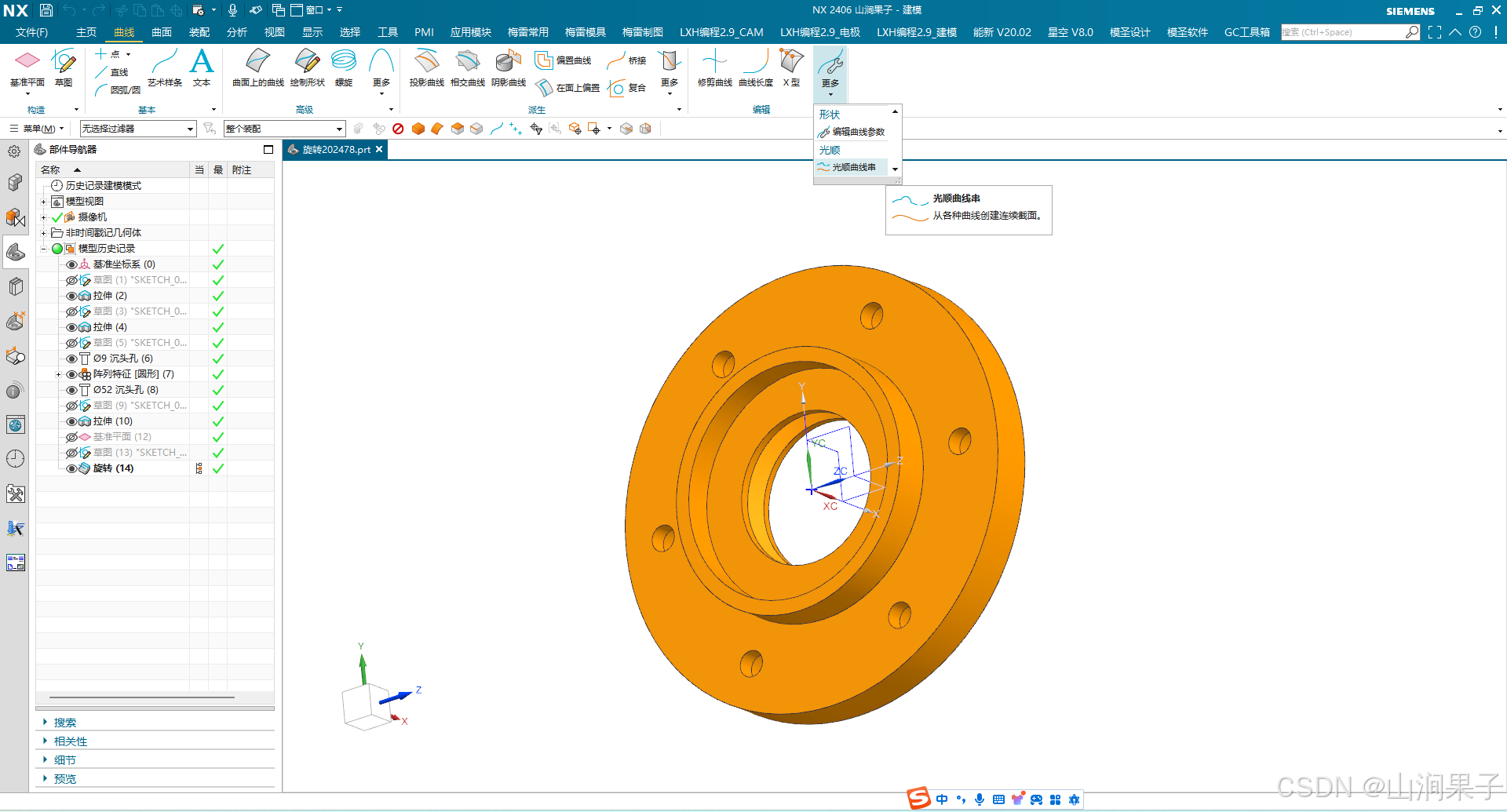This screenshot has height=812, width=1507.
Task: Choose 编辑曲线参数 in dropdown menu
Action: coord(852,132)
